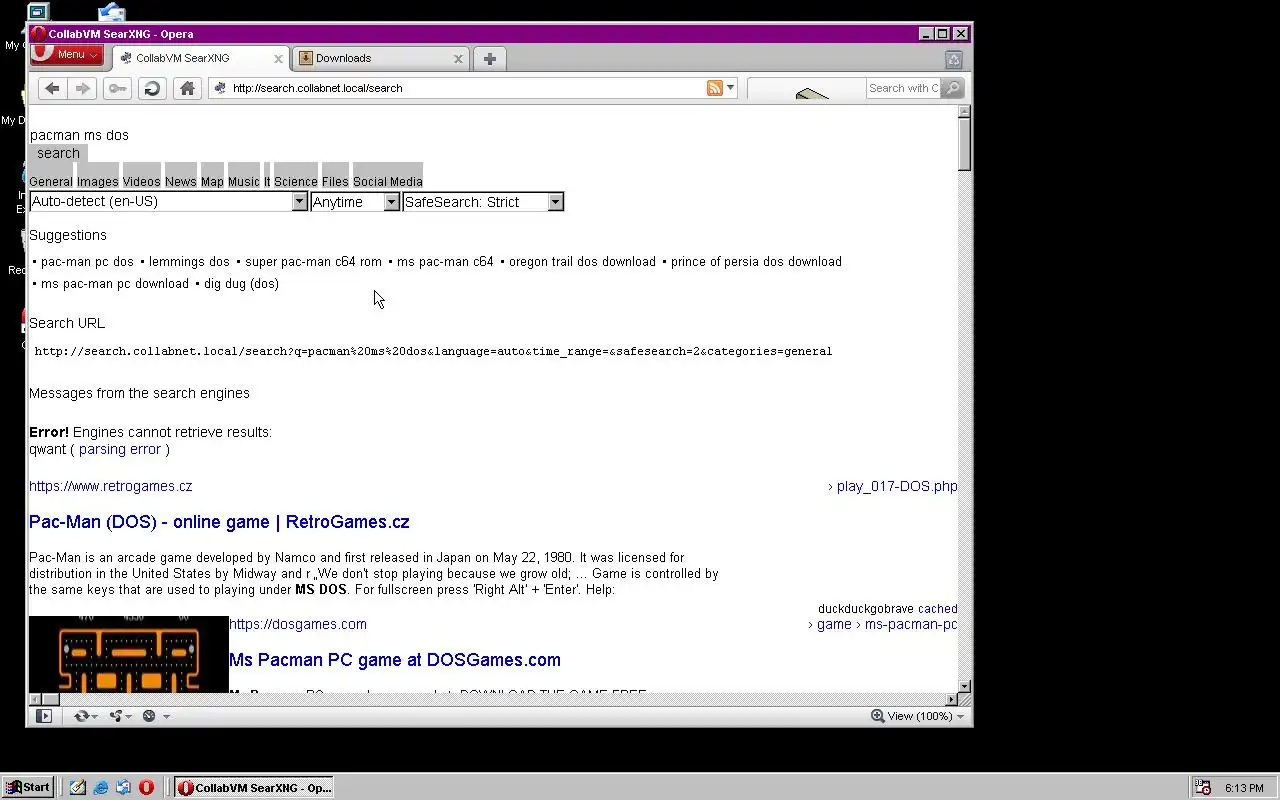Open the 'cached' link beside duckduckgobrave
This screenshot has width=1280, height=800.
pyautogui.click(x=938, y=609)
